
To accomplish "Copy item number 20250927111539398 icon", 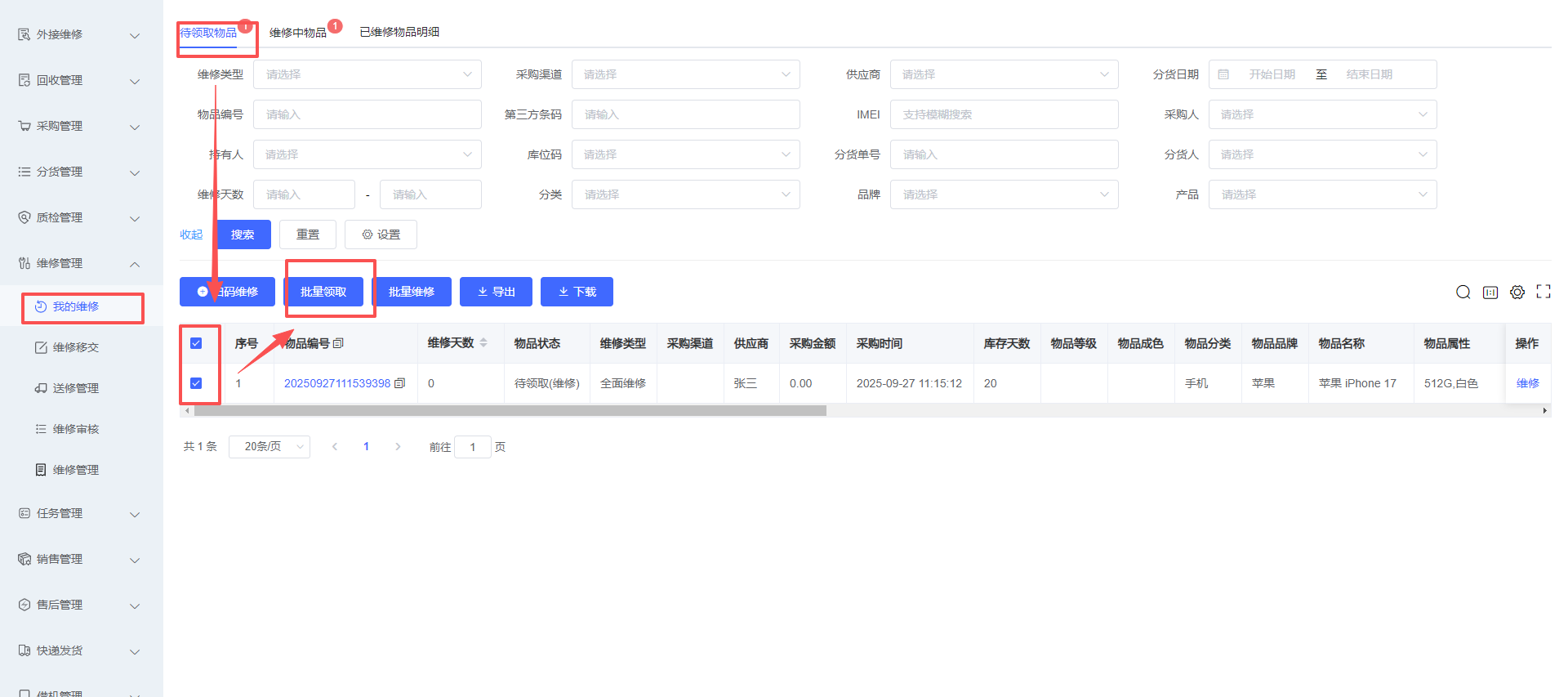I will coord(399,383).
